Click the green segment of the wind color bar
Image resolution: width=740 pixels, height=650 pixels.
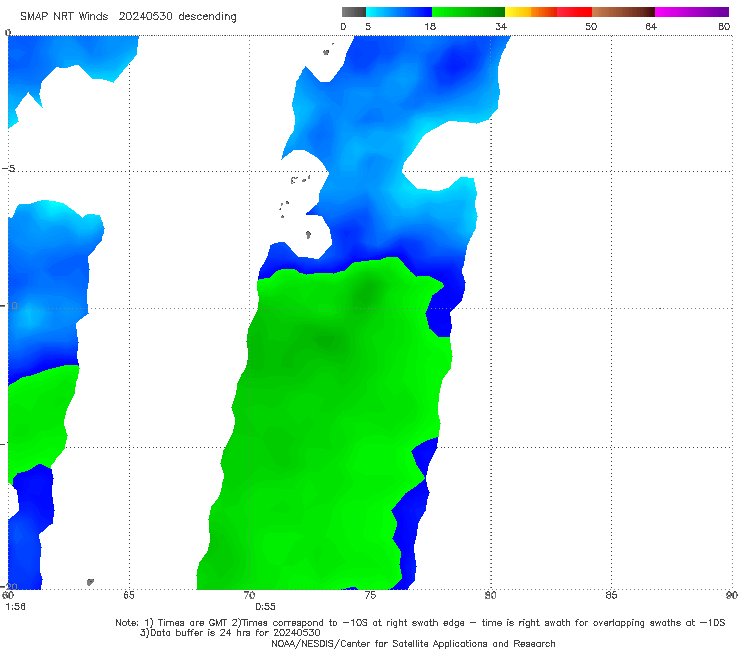click(469, 12)
